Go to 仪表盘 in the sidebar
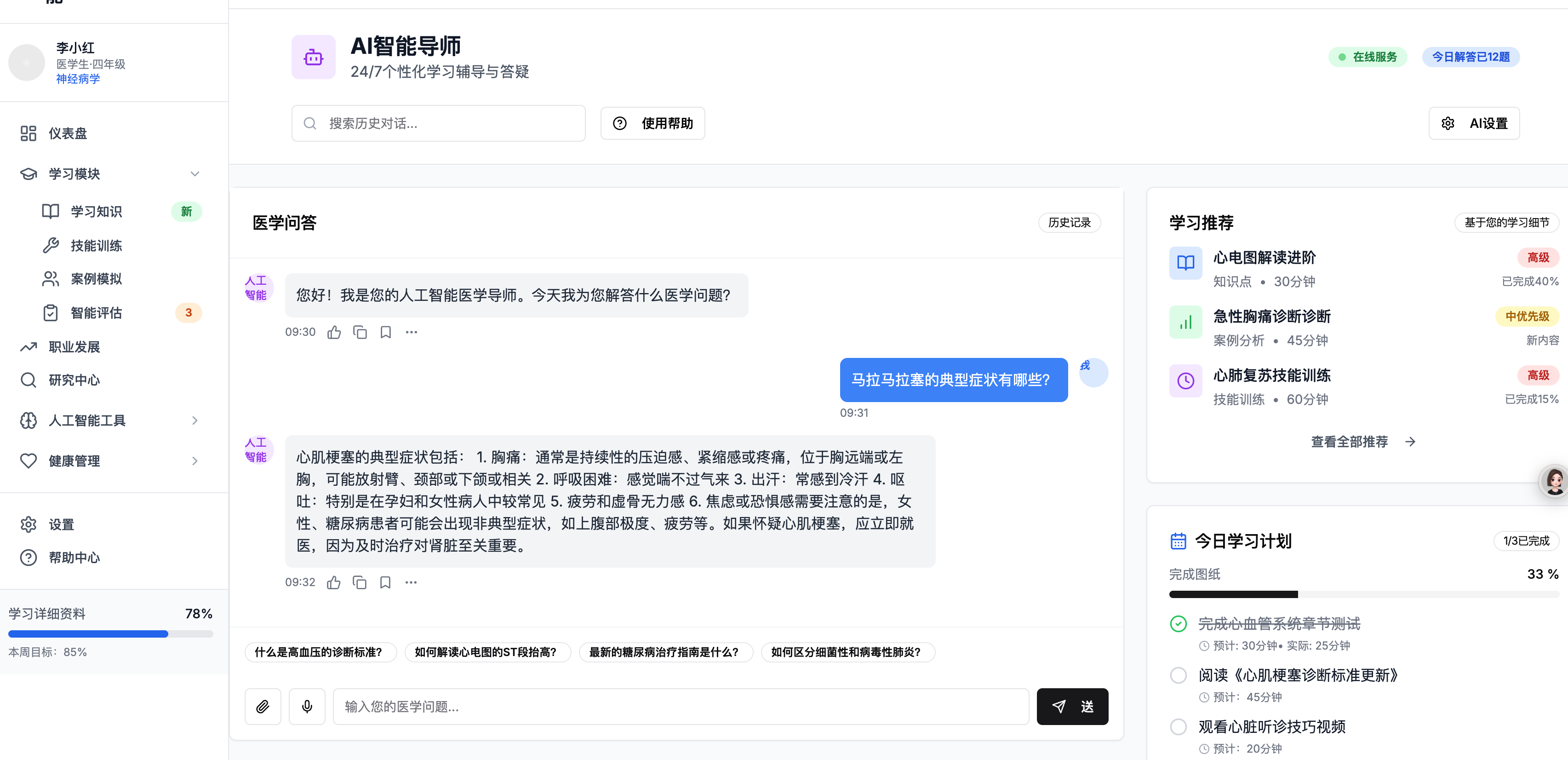The width and height of the screenshot is (1568, 760). click(68, 133)
